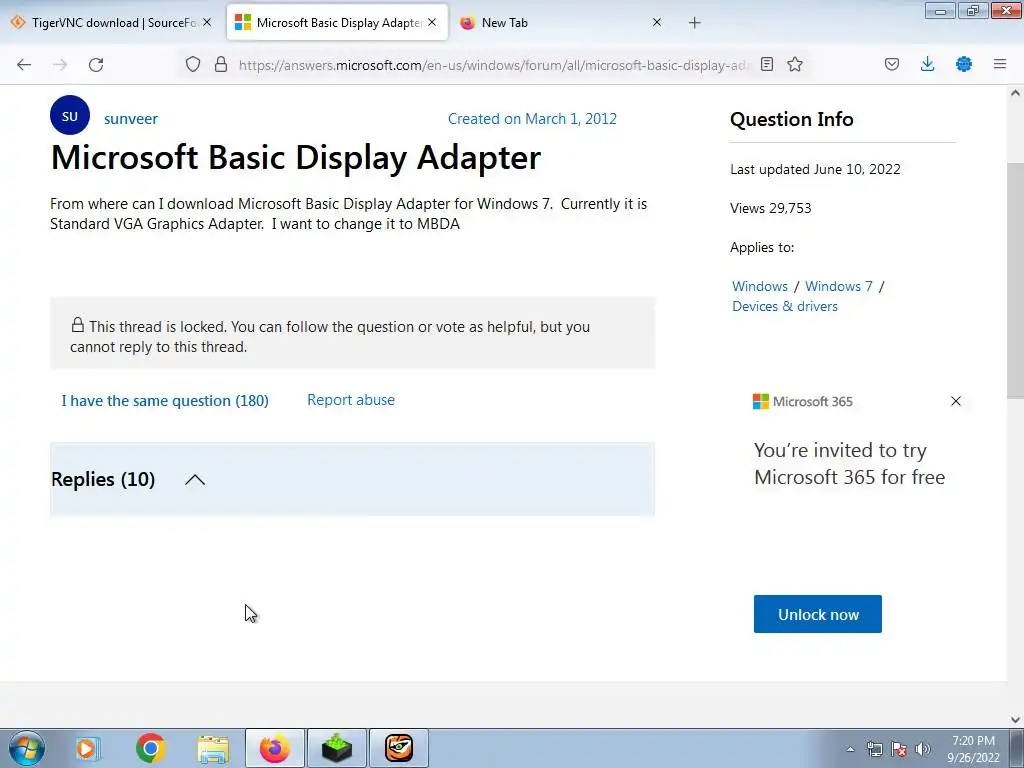Open the Windows category link
Viewport: 1024px width, 768px height.
(x=760, y=286)
